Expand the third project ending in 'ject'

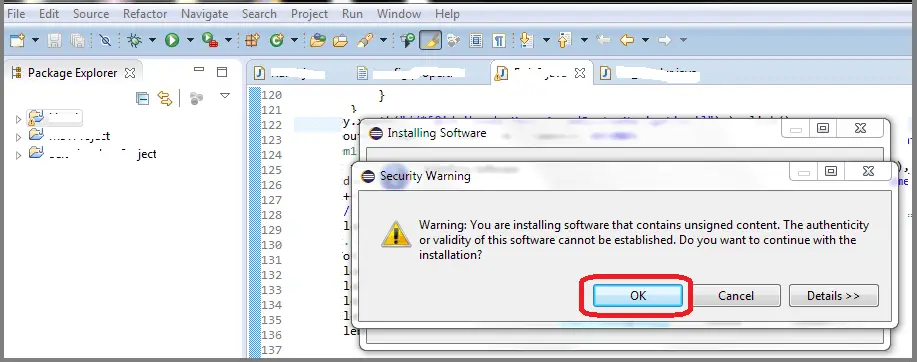[19, 155]
